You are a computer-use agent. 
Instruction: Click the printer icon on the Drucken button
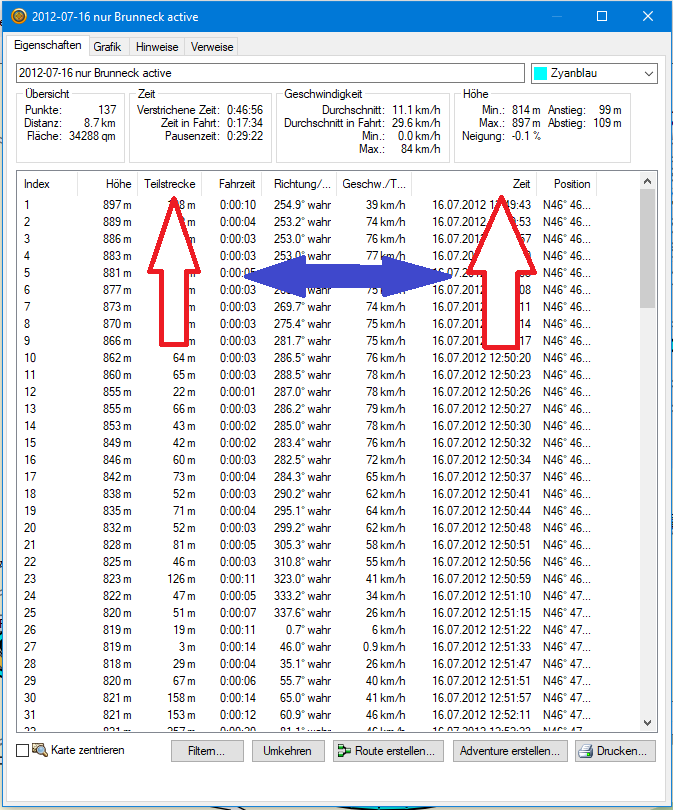point(587,751)
